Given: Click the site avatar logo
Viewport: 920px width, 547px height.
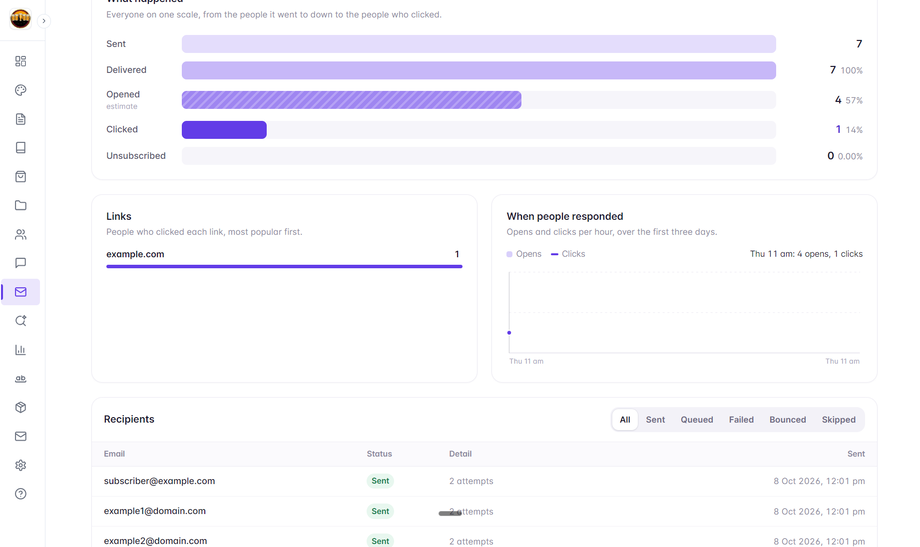Looking at the screenshot, I should [x=21, y=19].
